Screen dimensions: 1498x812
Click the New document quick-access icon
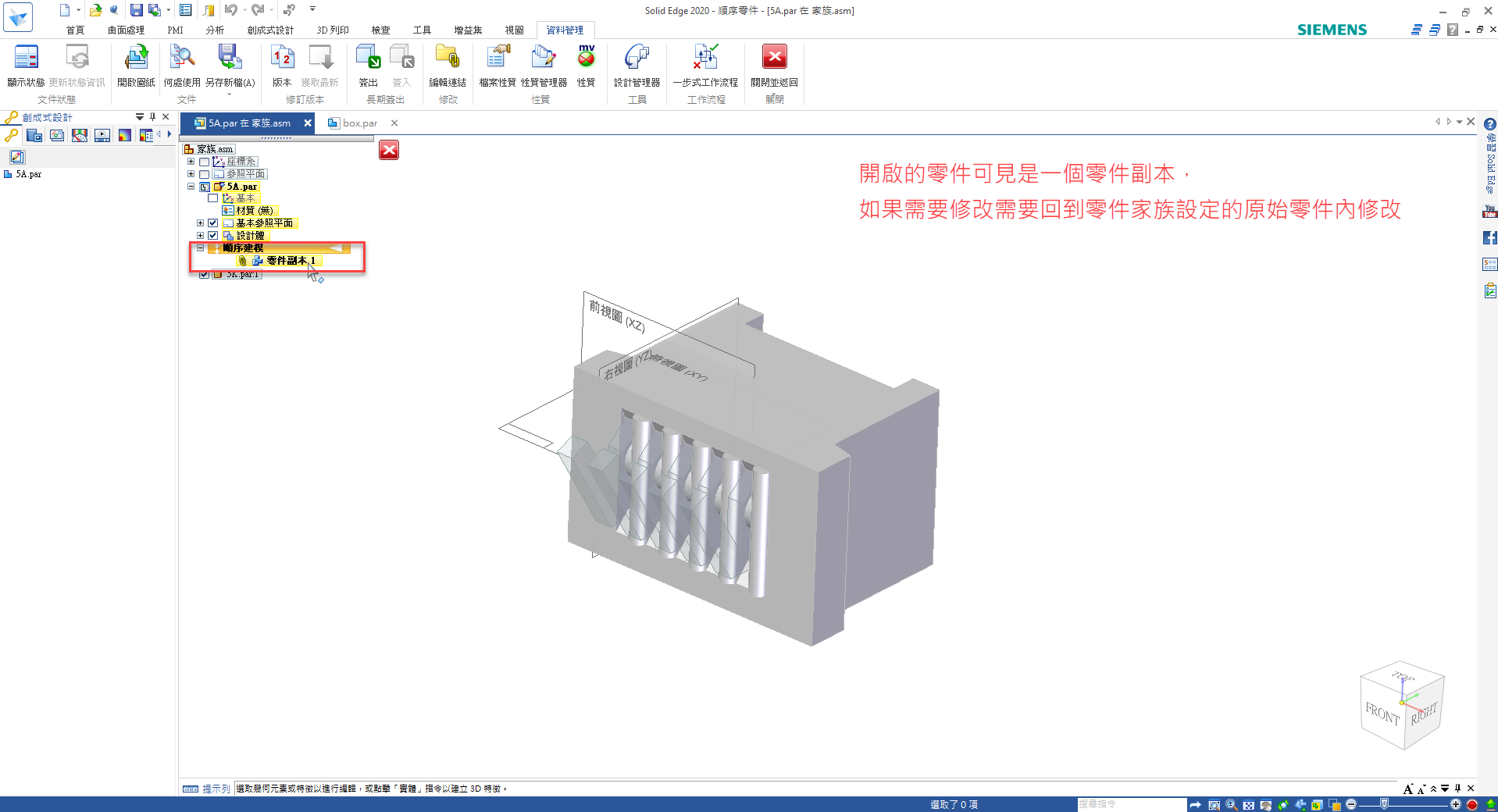click(65, 10)
